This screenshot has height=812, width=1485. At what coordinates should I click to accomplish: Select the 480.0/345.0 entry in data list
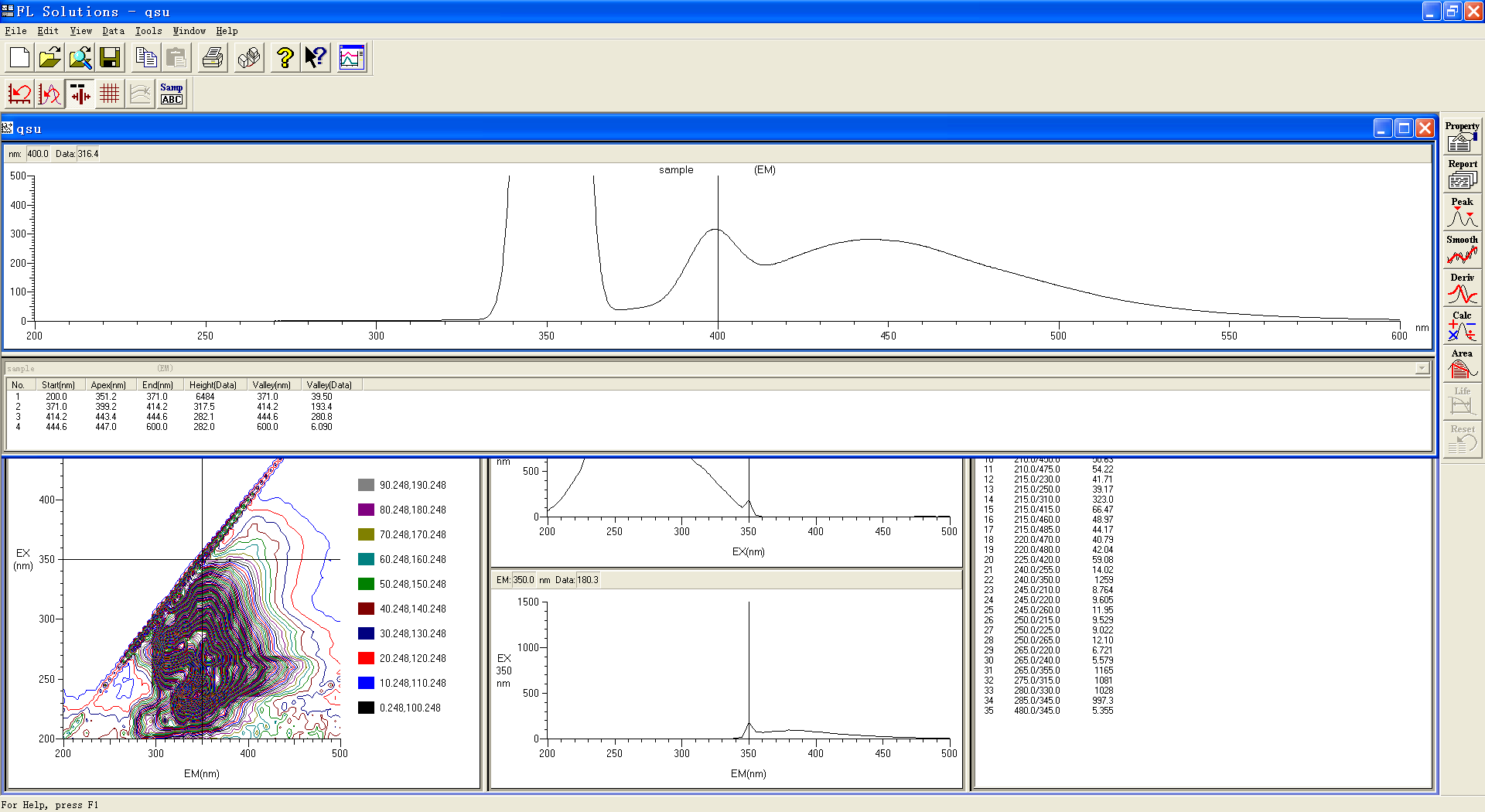1036,711
